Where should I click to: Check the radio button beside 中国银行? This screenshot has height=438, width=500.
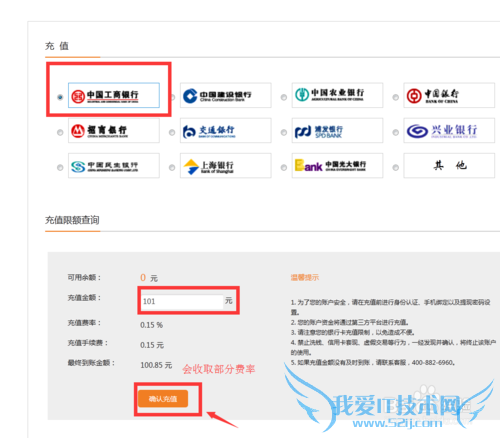396,97
